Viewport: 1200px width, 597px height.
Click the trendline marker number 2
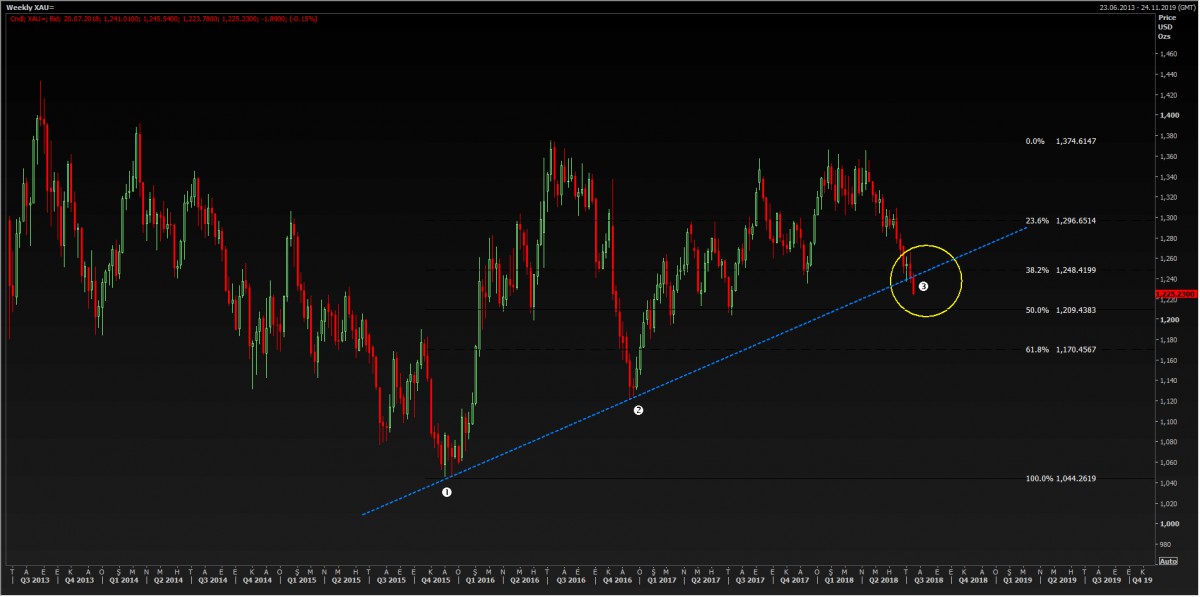[638, 410]
